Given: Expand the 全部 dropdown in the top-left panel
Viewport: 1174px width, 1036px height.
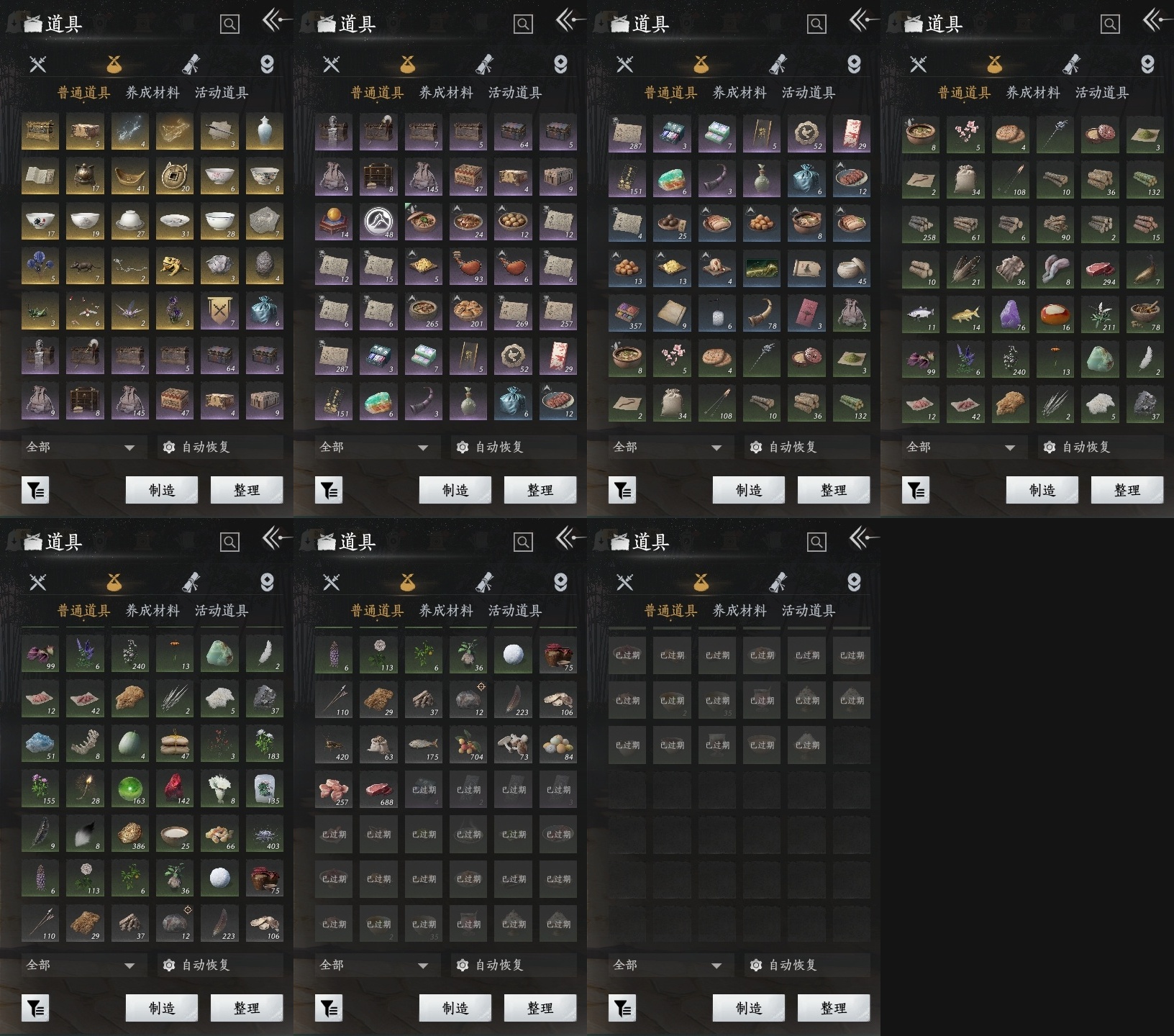Looking at the screenshot, I should click(x=81, y=447).
